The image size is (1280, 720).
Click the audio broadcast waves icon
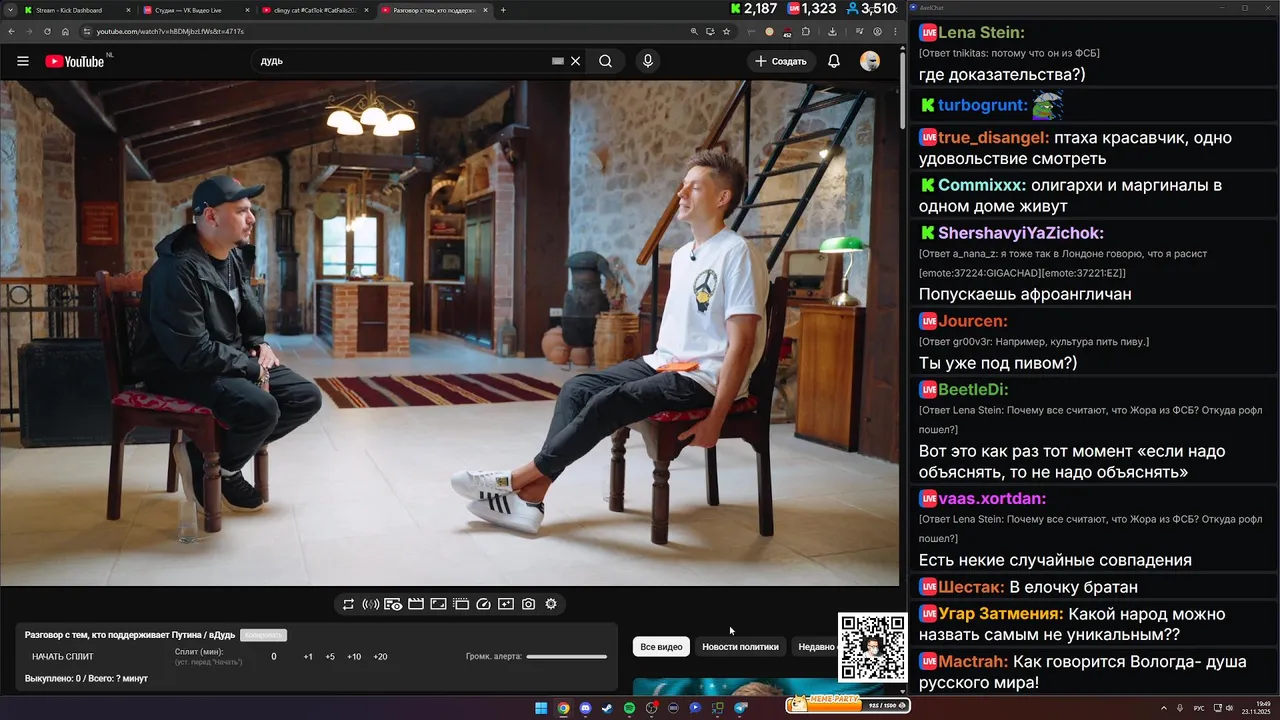[x=370, y=604]
